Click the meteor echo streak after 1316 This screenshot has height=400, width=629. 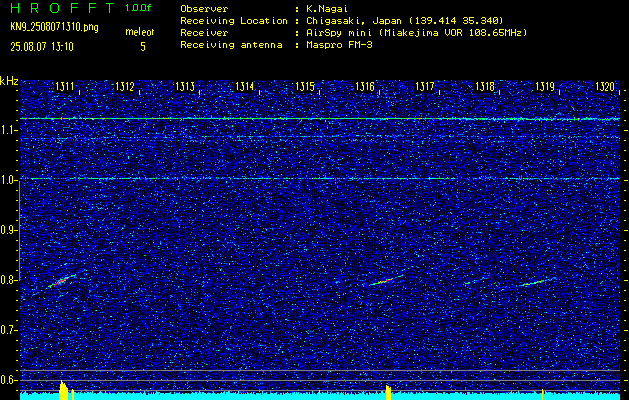[x=386, y=280]
